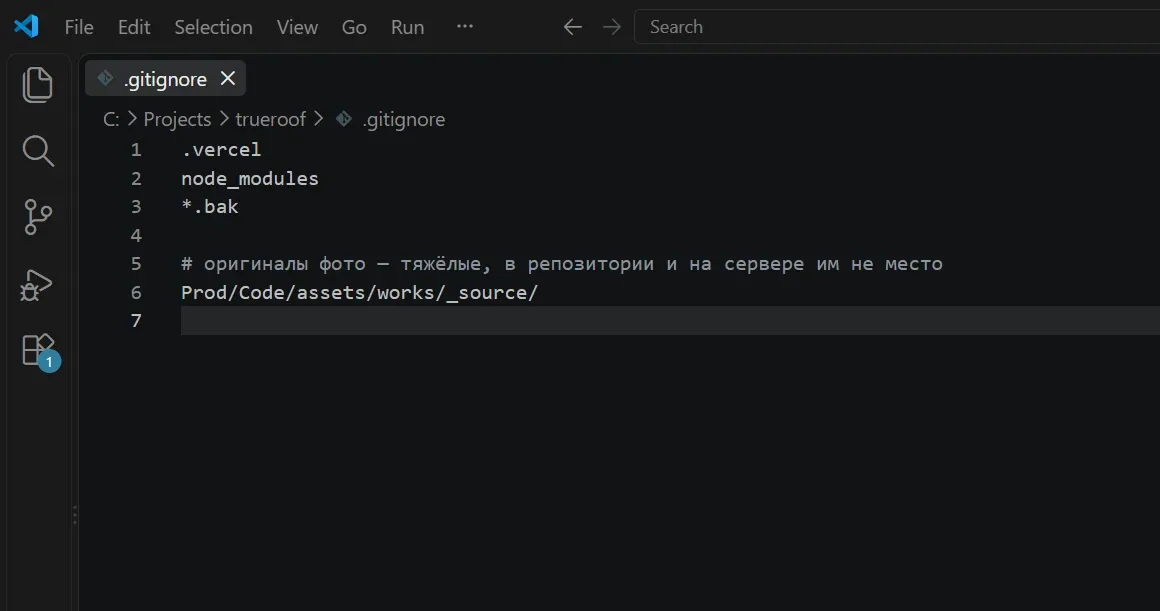Viewport: 1160px width, 611px height.
Task: Open the Source Control view
Action: click(x=37, y=217)
